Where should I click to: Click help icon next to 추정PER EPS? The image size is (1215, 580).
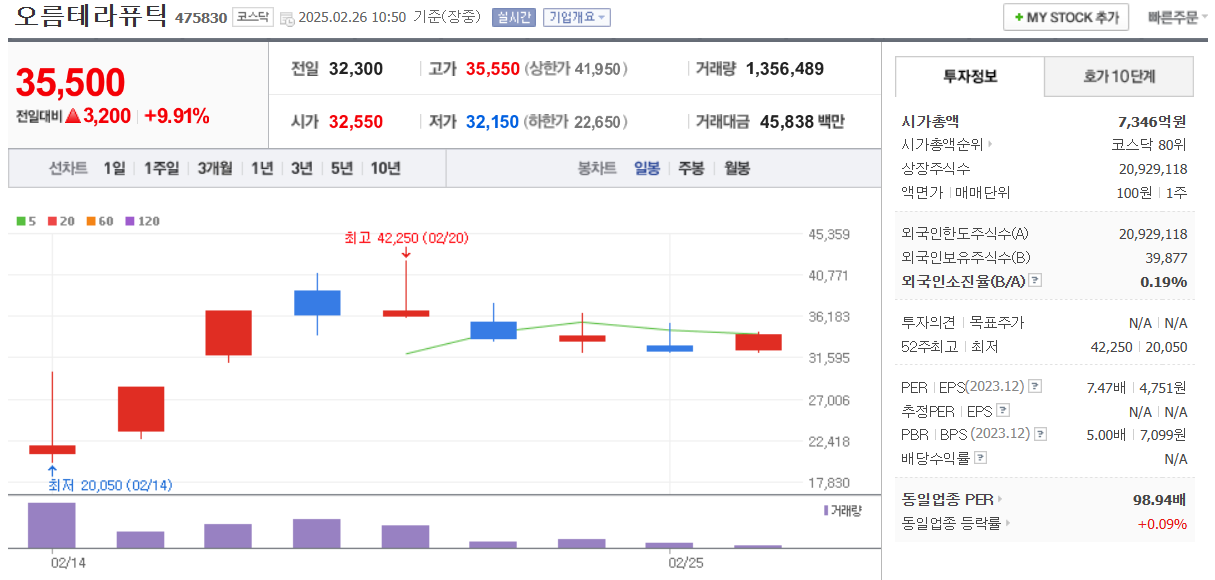(x=1003, y=410)
